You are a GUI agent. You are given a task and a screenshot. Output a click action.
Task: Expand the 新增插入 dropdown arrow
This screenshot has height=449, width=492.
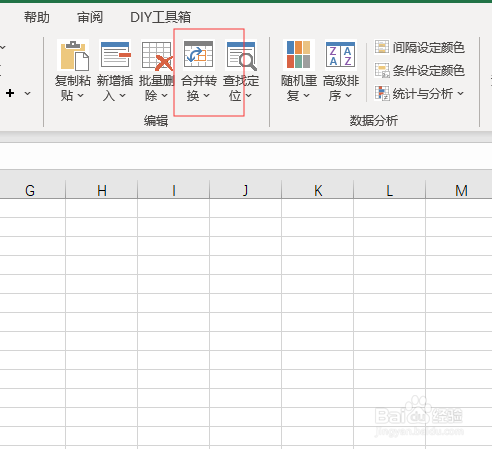tap(122, 96)
